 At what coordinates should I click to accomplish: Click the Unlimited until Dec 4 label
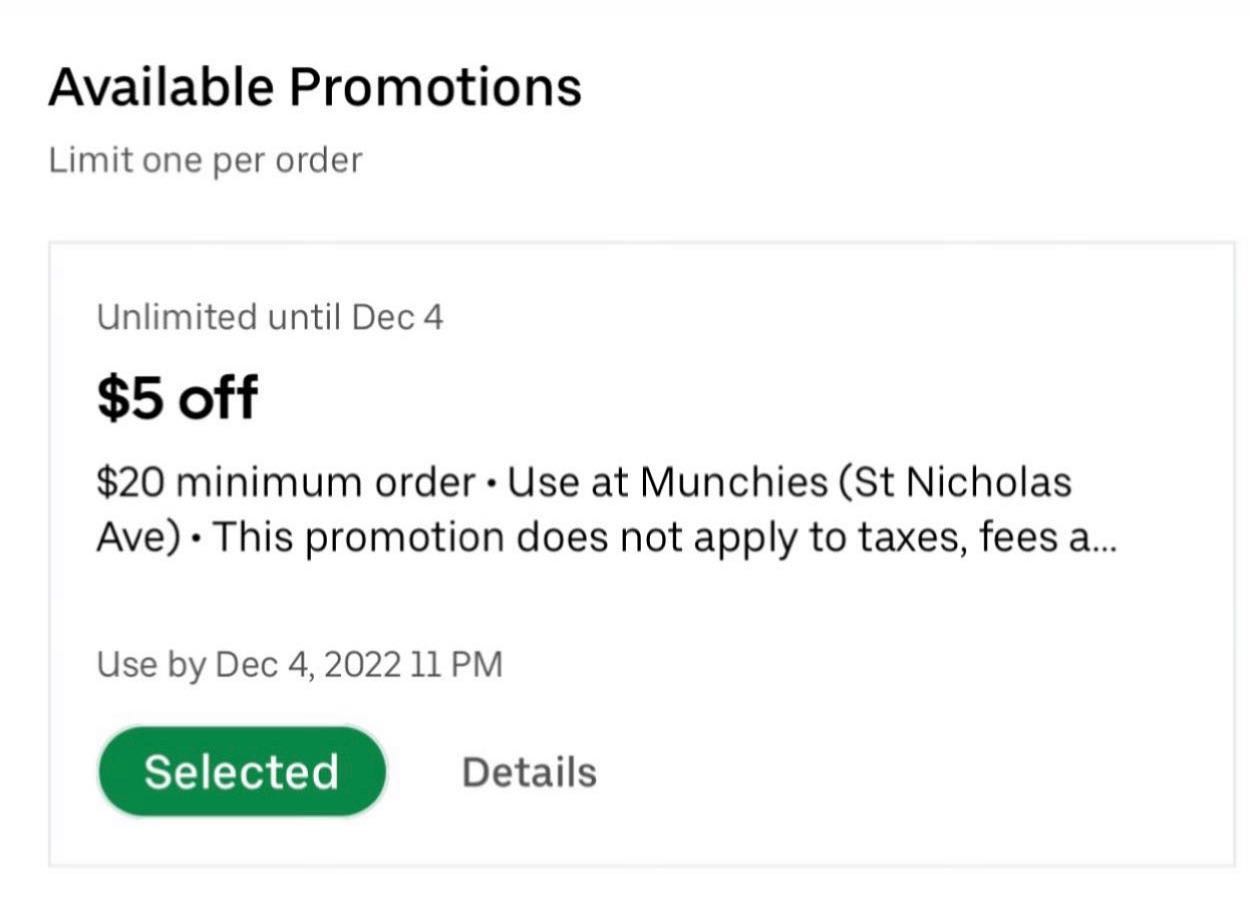(x=270, y=317)
